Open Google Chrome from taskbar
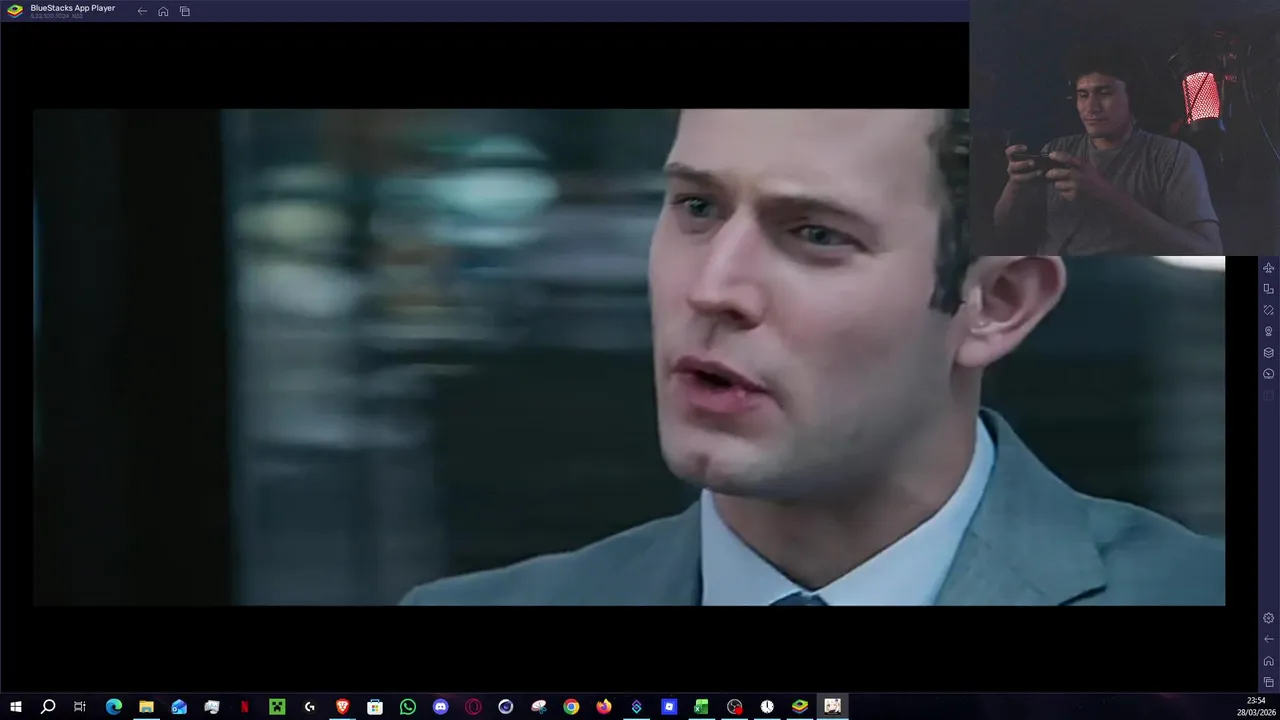This screenshot has width=1280, height=720. pos(571,706)
